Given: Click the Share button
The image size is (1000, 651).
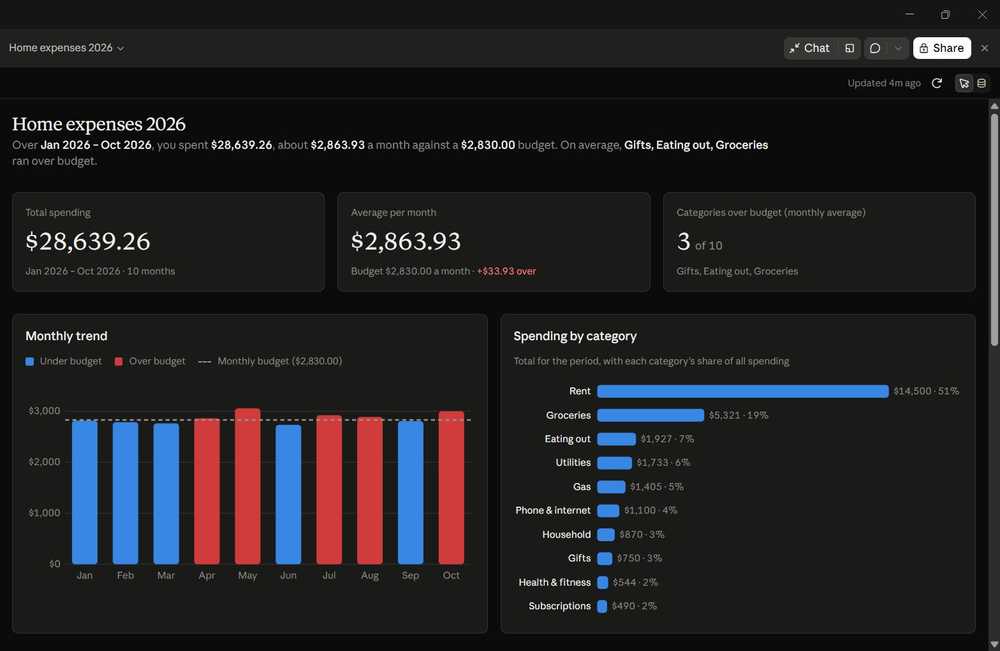Looking at the screenshot, I should coord(941,48).
